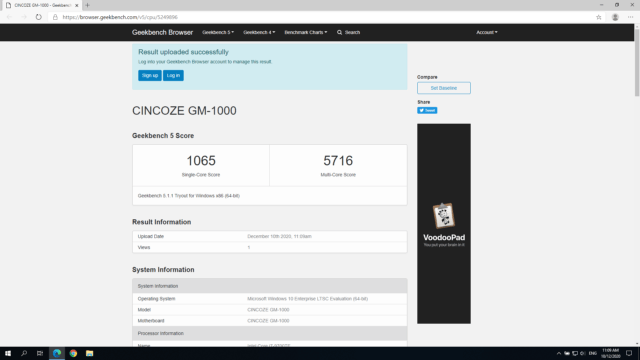Click the browser forward arrow
The height and width of the screenshot is (360, 640).
(24, 17)
